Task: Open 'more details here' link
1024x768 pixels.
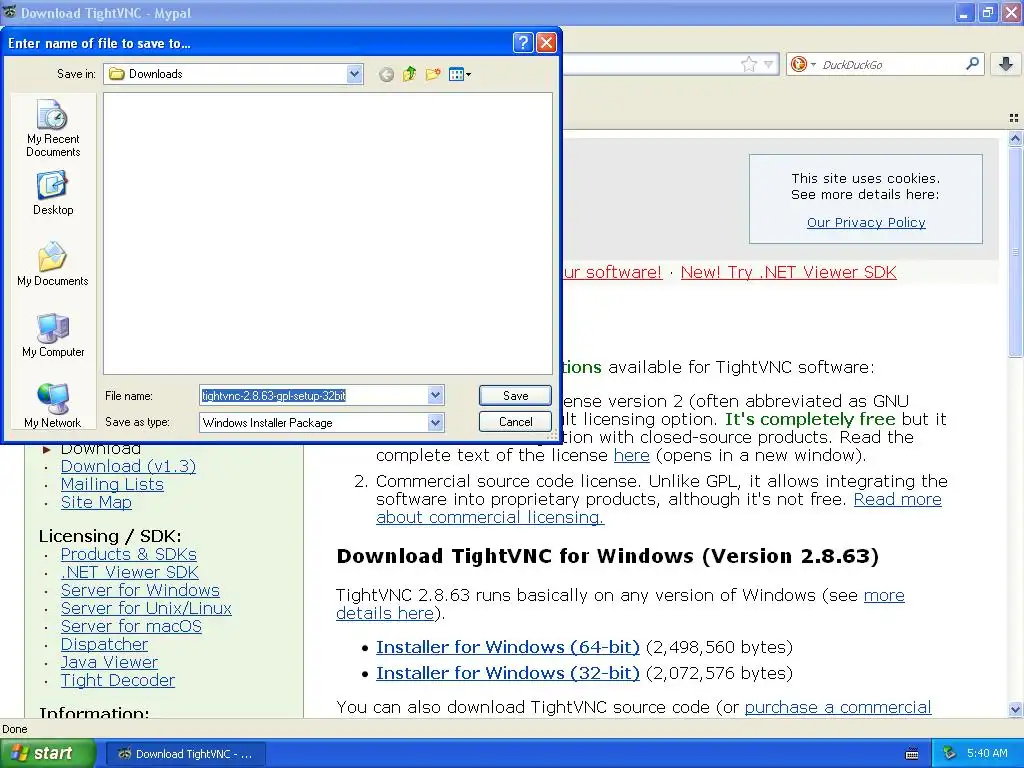Action: click(884, 596)
